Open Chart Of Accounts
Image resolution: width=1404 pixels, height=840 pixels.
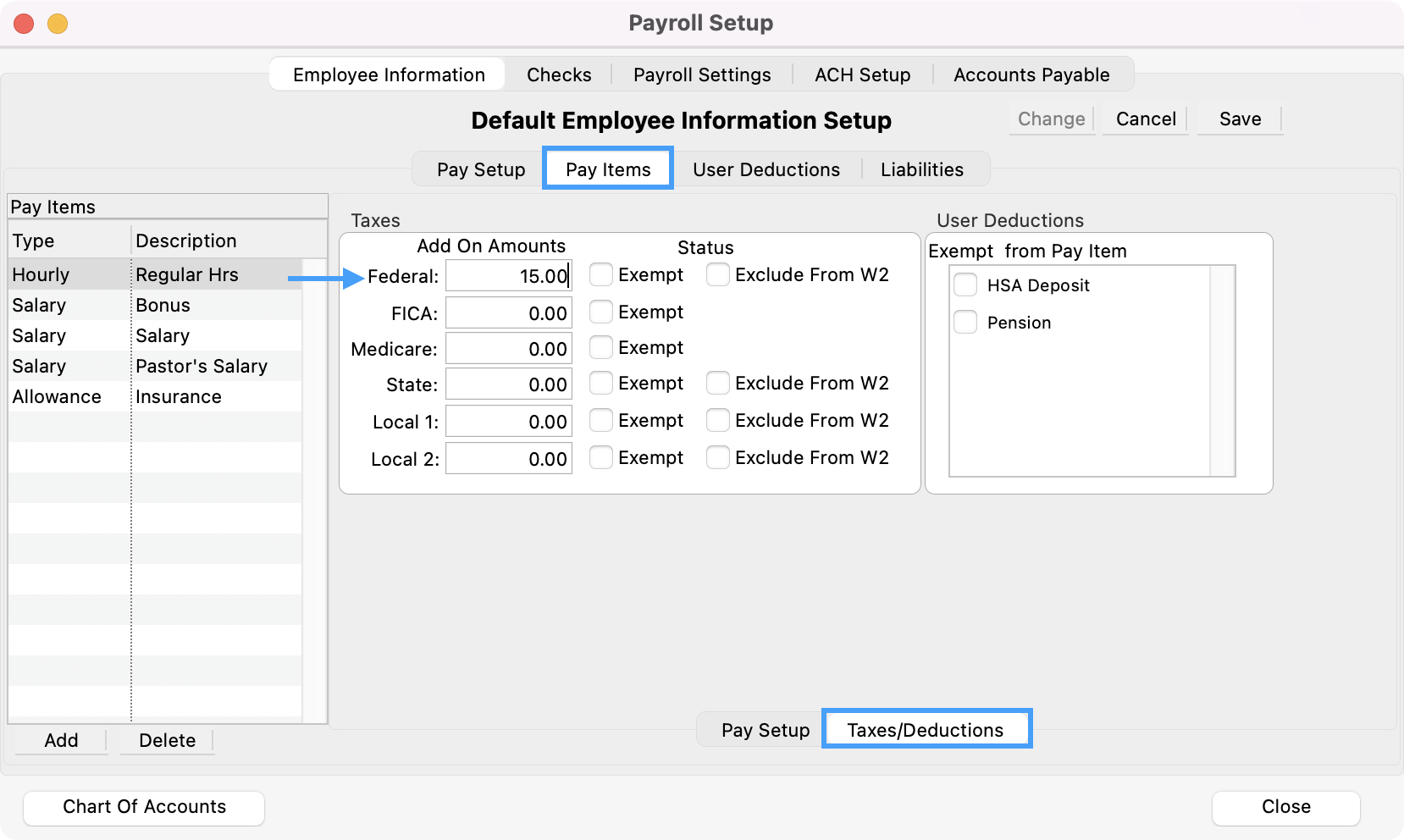point(144,807)
